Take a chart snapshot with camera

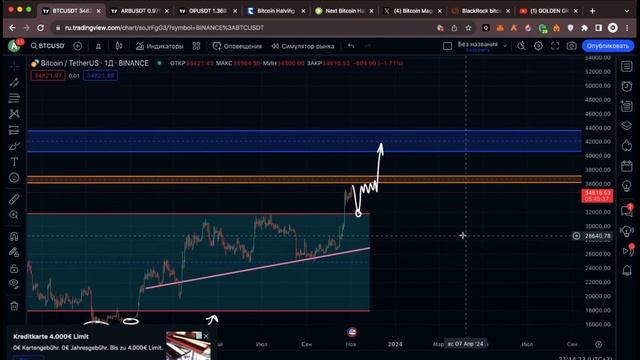[x=571, y=46]
